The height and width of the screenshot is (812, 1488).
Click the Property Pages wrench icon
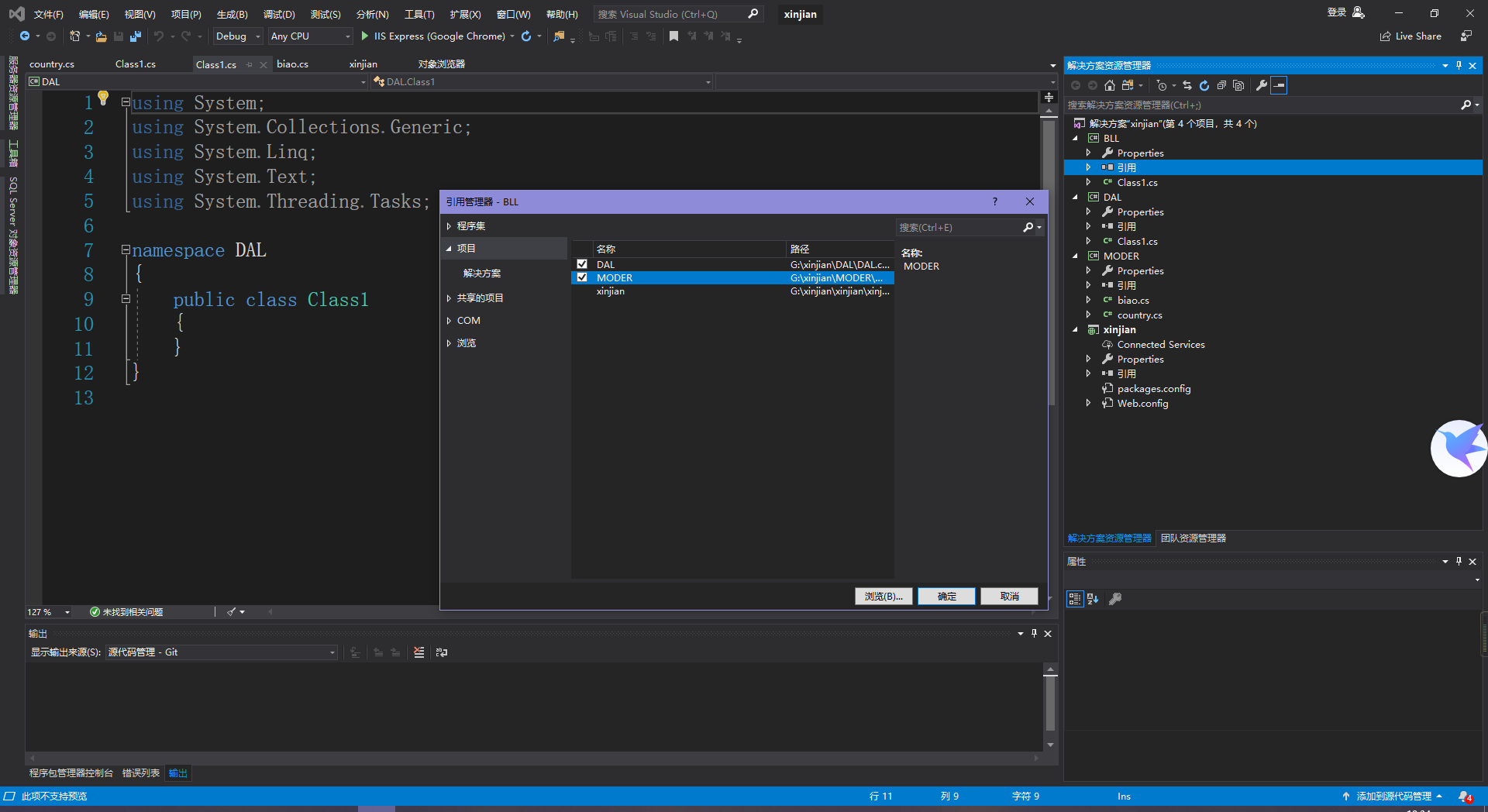coord(1115,598)
